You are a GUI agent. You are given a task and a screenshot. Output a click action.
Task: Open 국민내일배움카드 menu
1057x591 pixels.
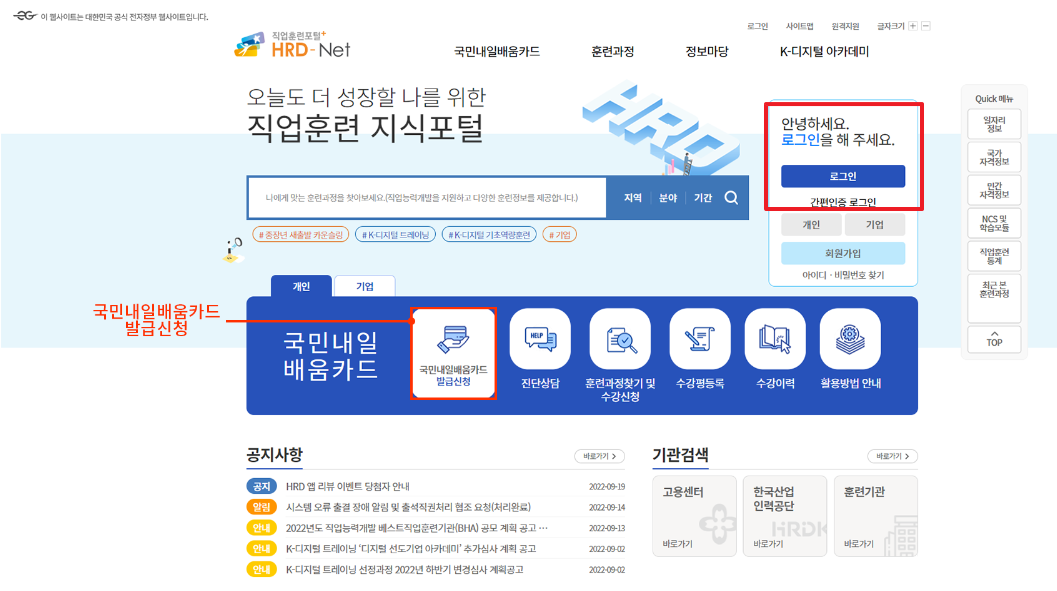pos(497,51)
